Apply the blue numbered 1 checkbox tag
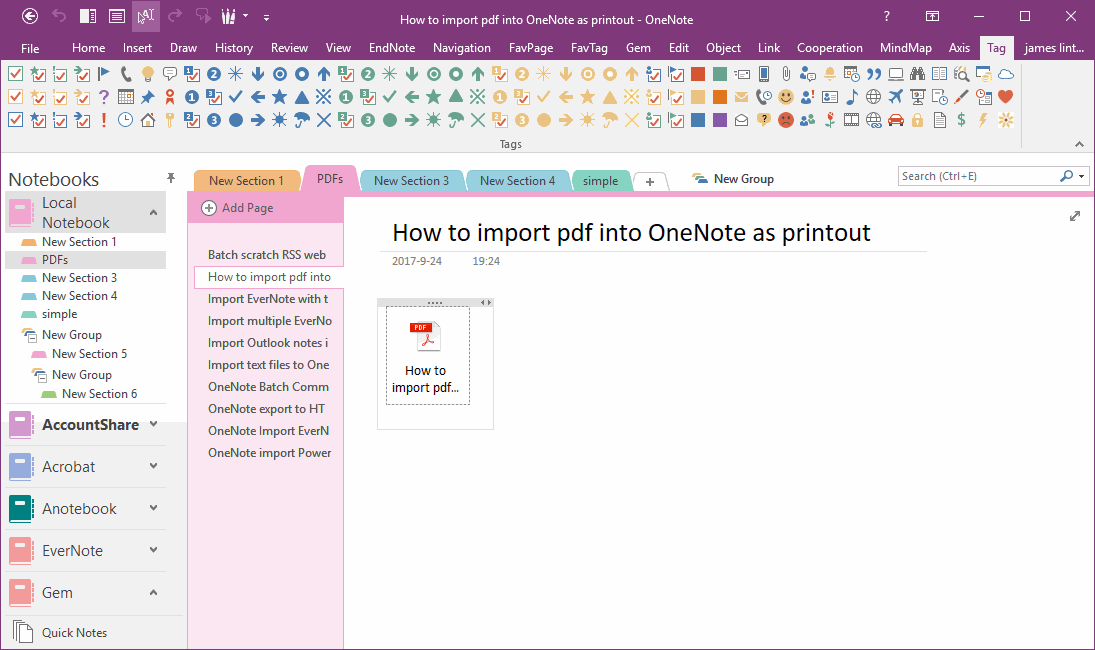 click(x=192, y=74)
